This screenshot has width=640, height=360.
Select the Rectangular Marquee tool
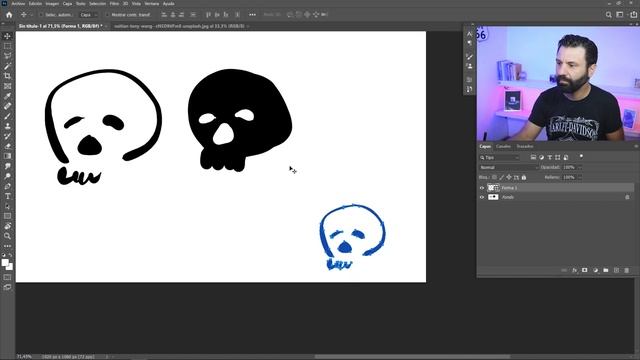[x=7, y=46]
